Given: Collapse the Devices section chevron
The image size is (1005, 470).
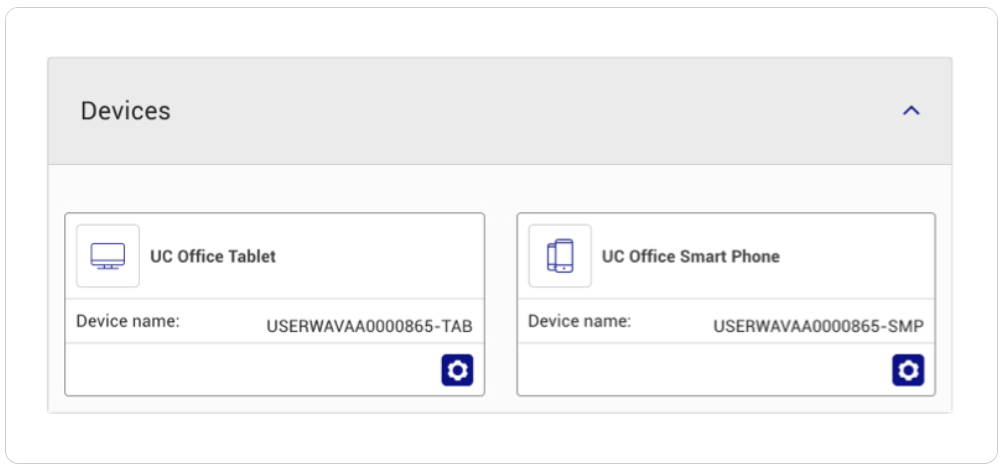Looking at the screenshot, I should coord(911,111).
